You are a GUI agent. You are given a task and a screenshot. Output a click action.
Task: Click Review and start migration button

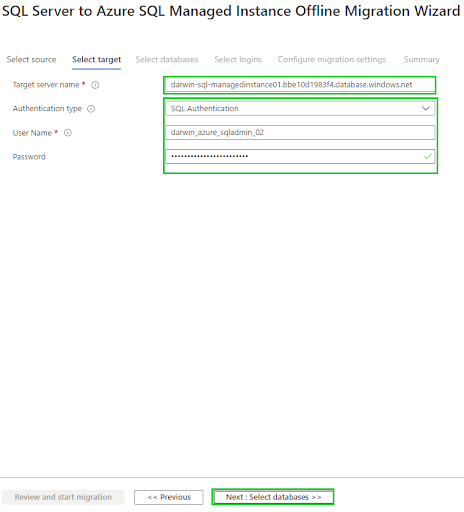[x=63, y=497]
